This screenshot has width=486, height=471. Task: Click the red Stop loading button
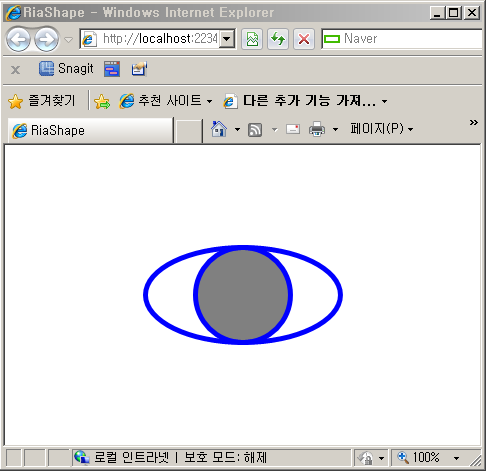304,39
